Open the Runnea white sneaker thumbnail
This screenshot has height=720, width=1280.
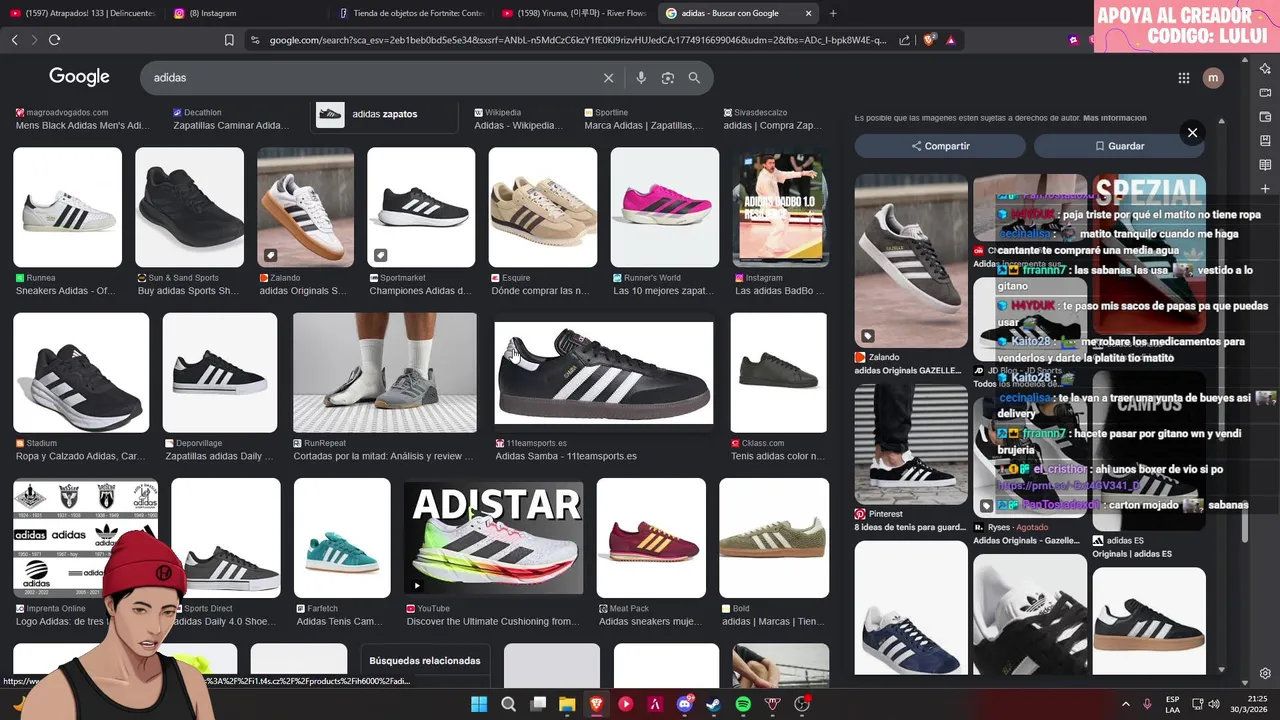[x=68, y=207]
